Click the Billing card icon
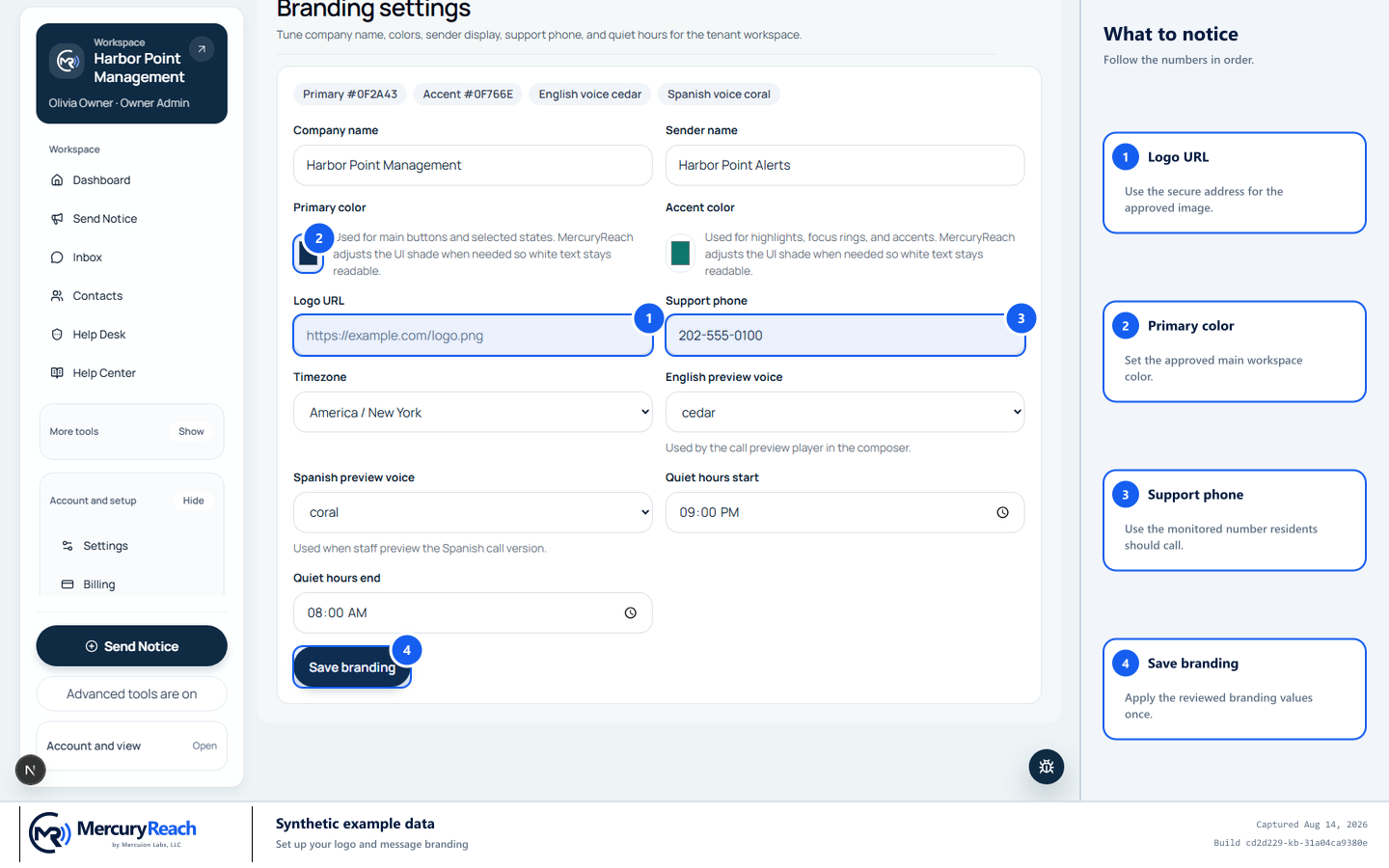Screen dimensions: 1389x868 (68, 584)
